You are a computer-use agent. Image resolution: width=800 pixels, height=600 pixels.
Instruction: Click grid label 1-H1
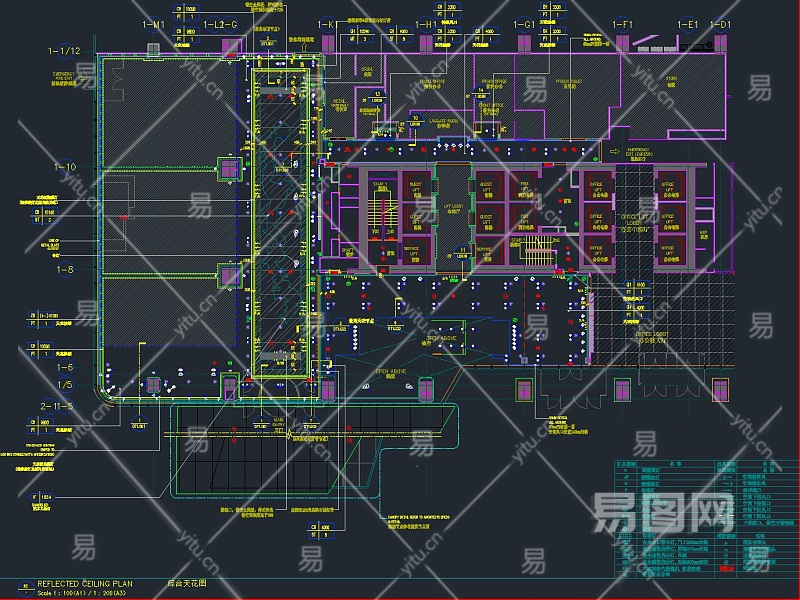pyautogui.click(x=426, y=24)
